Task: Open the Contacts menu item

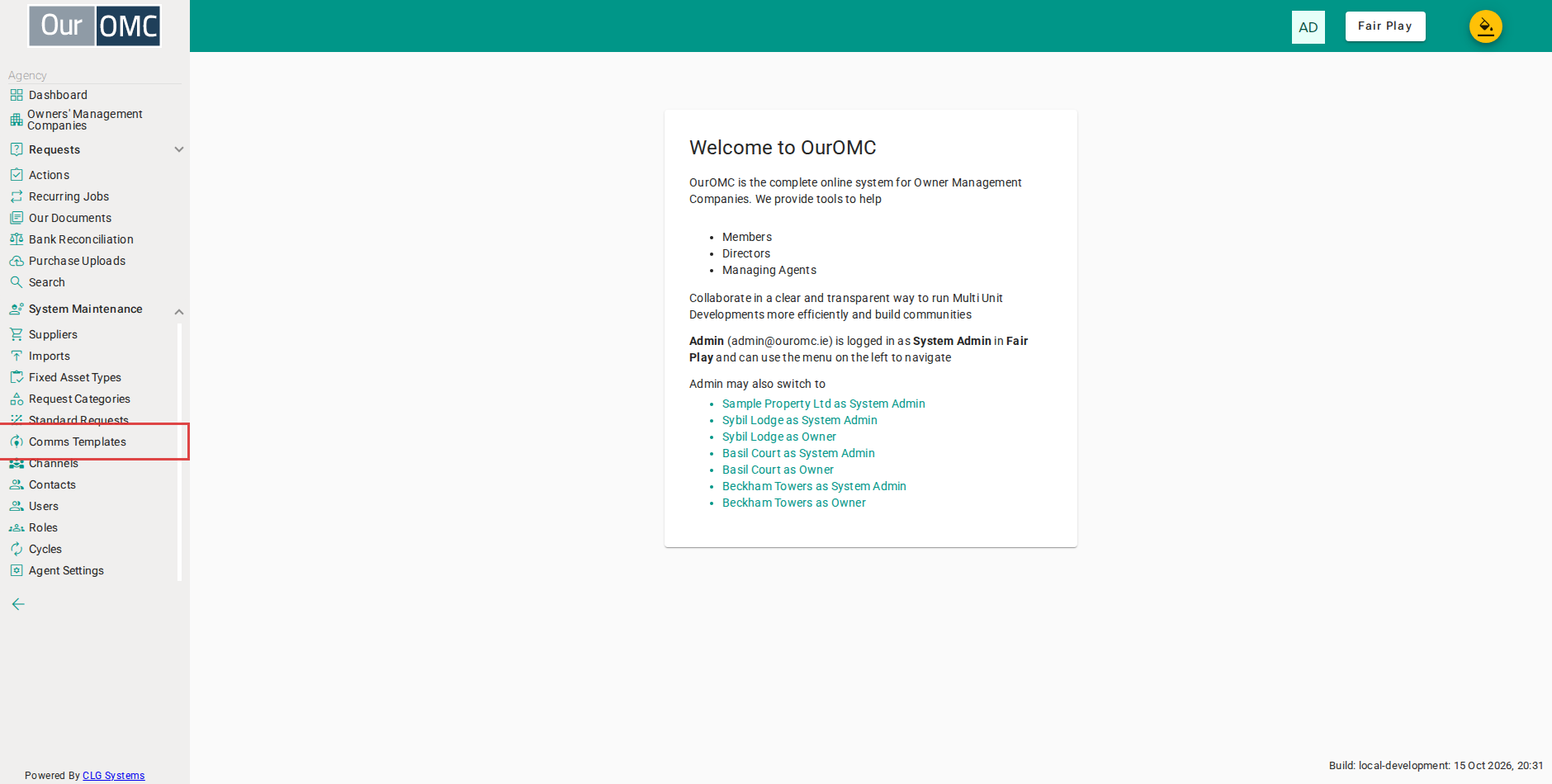Action: click(52, 484)
